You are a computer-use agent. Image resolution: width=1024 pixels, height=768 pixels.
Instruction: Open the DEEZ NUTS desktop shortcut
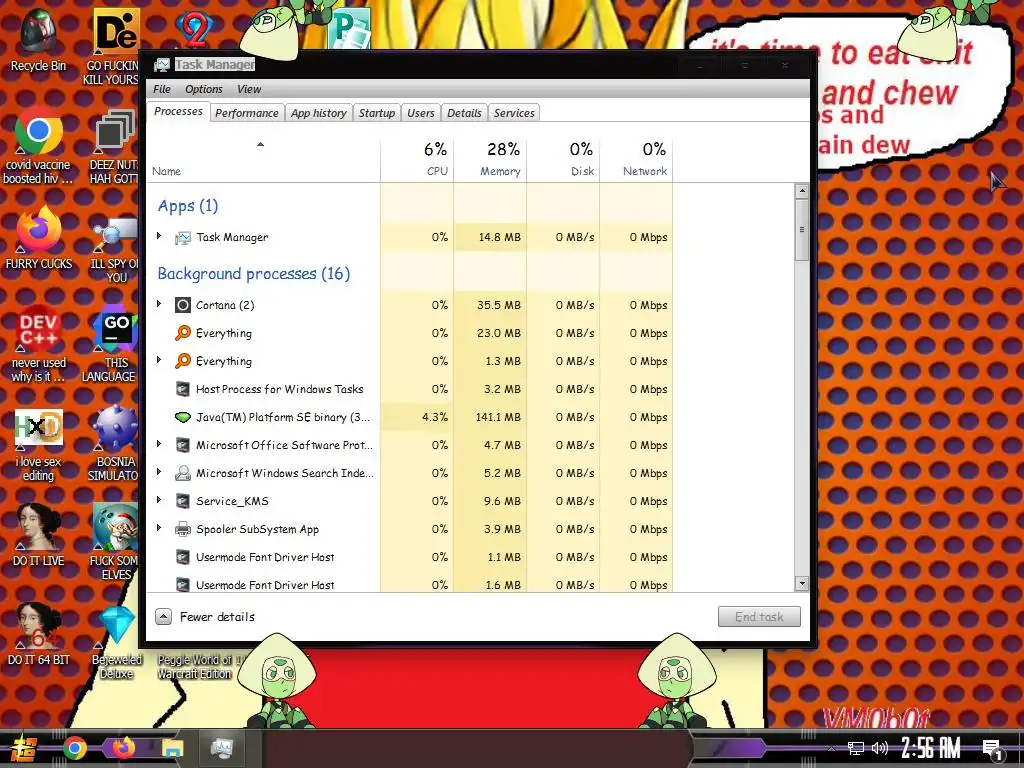114,148
